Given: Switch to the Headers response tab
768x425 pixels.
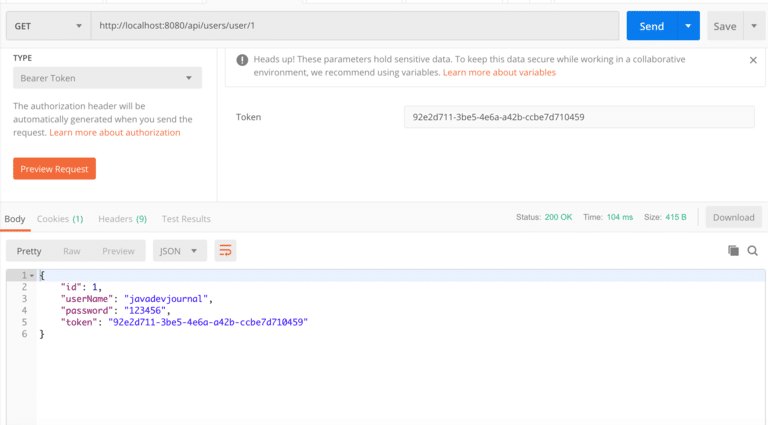Looking at the screenshot, I should (122, 219).
